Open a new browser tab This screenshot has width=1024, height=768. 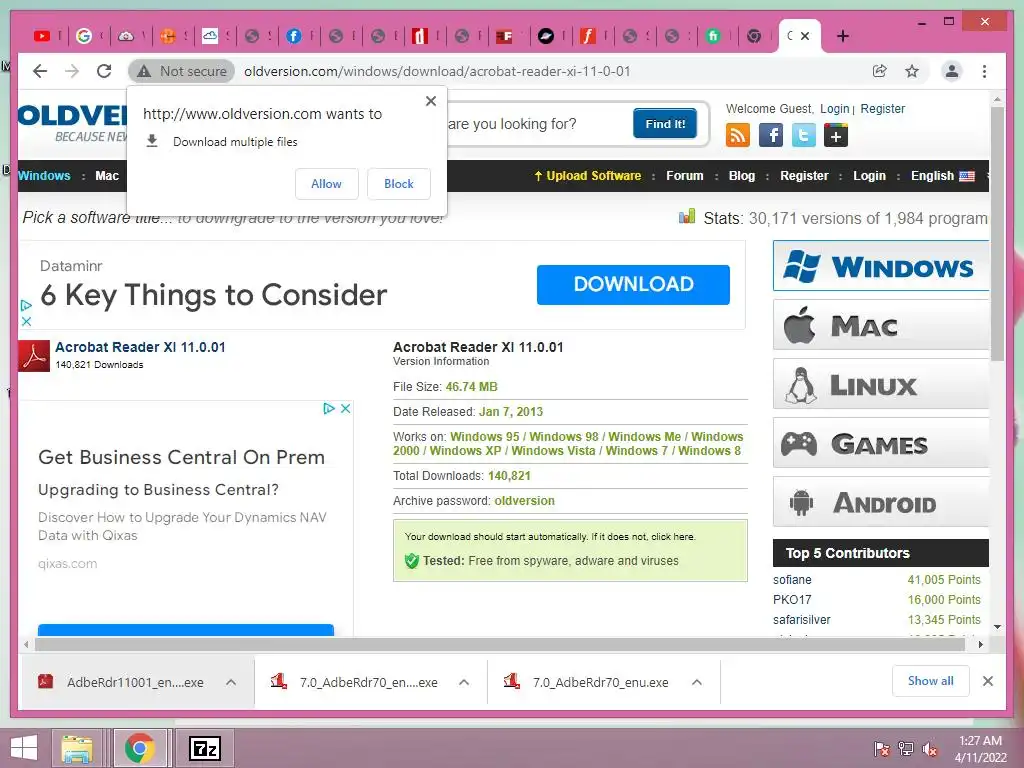pos(842,37)
